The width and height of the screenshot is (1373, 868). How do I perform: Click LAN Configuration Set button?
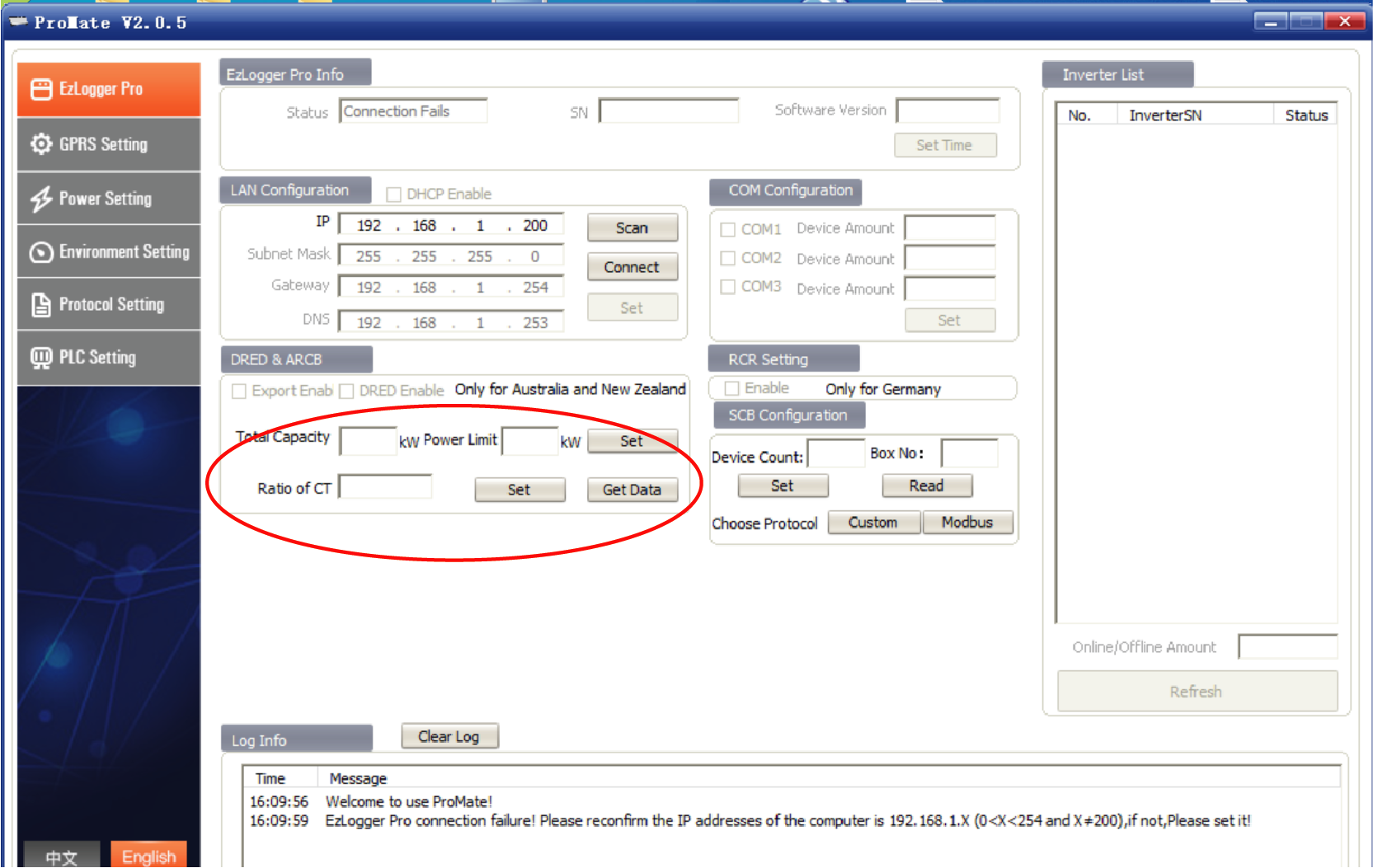coord(632,307)
